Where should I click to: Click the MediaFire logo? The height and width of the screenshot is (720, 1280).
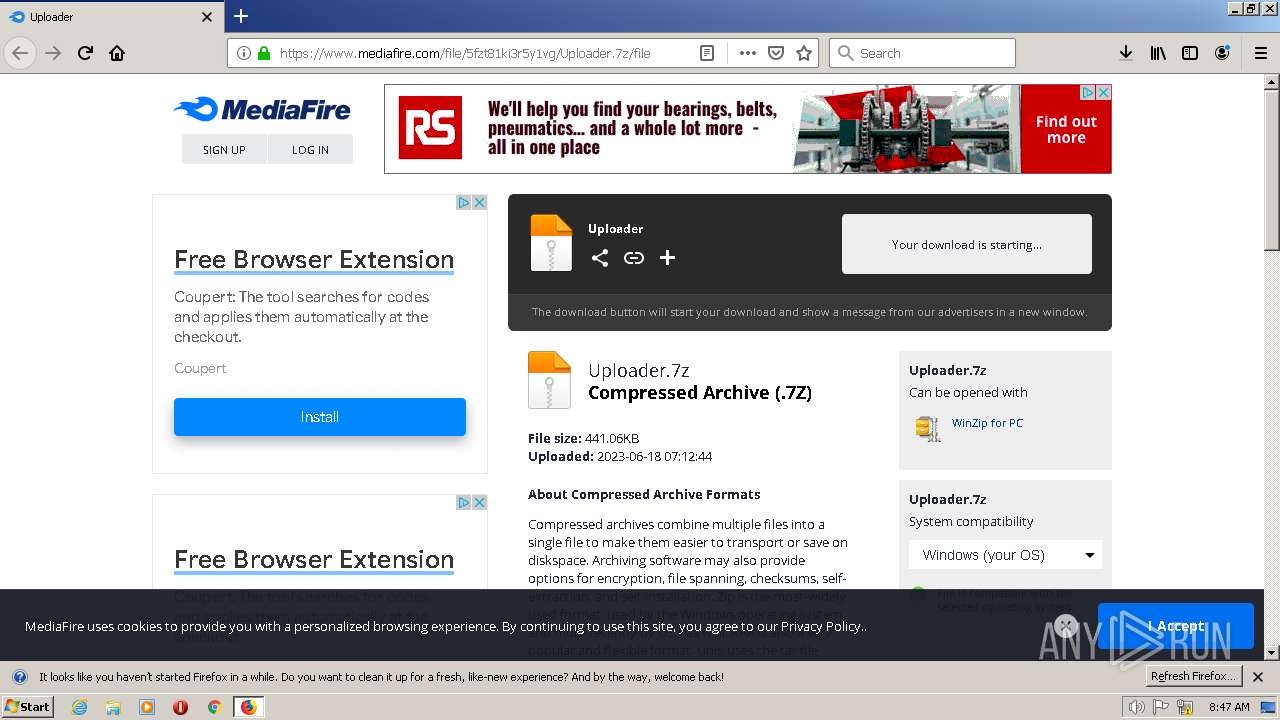pyautogui.click(x=262, y=109)
